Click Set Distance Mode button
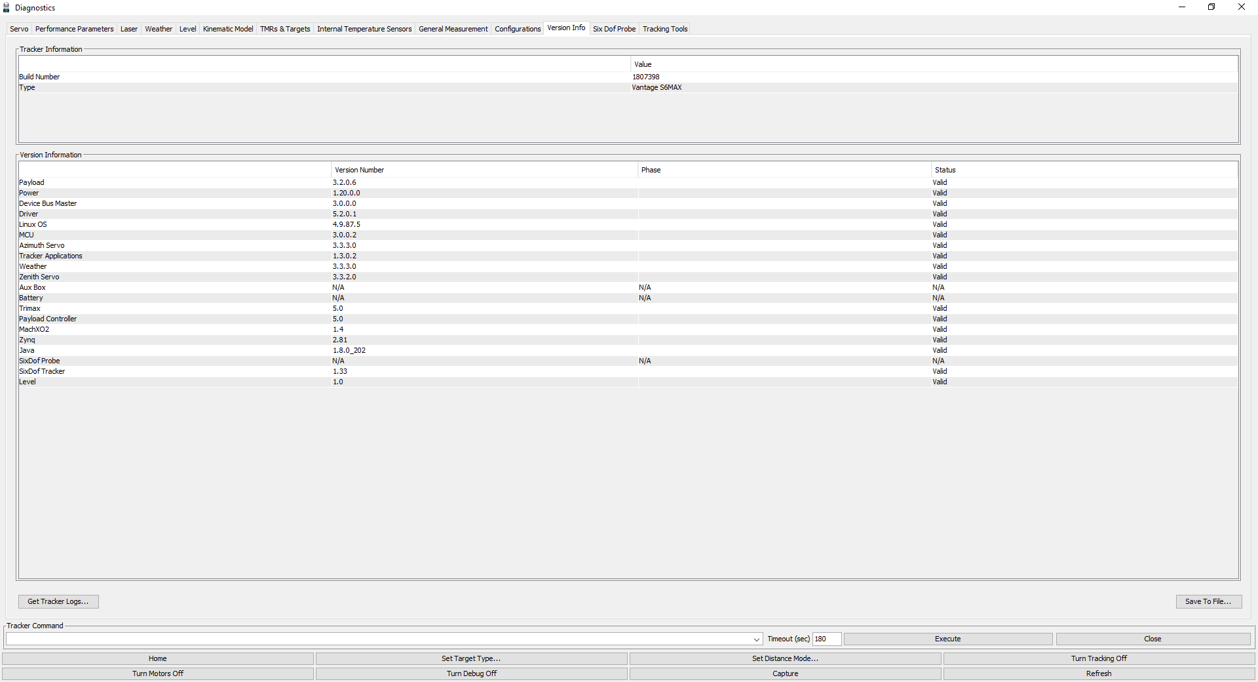The height and width of the screenshot is (682, 1258). click(x=785, y=659)
